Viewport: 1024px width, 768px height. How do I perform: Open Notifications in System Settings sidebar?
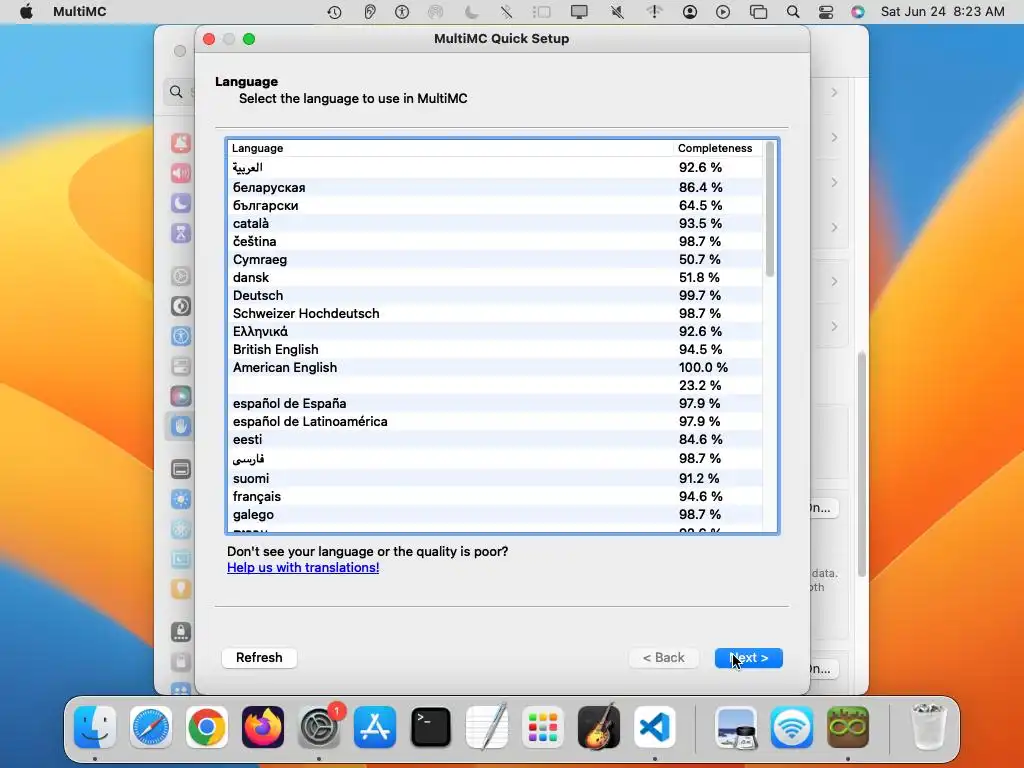[181, 143]
